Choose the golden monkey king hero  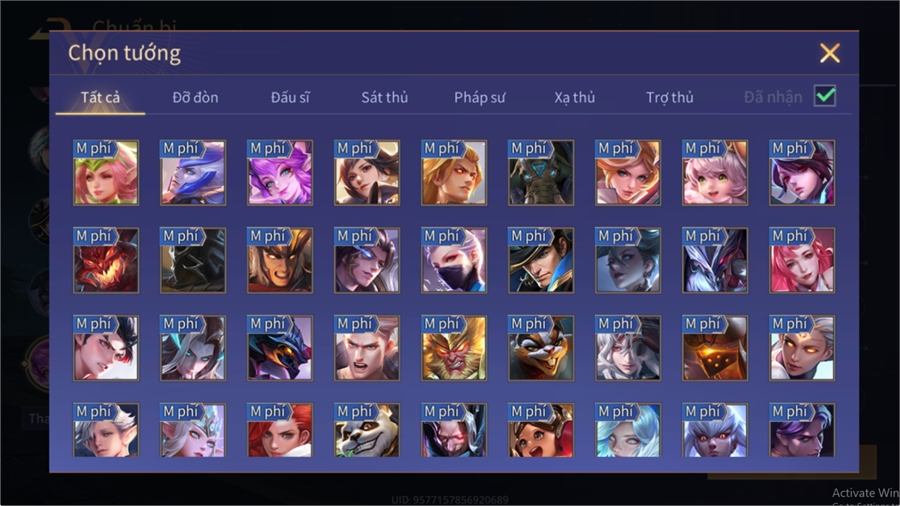(453, 348)
